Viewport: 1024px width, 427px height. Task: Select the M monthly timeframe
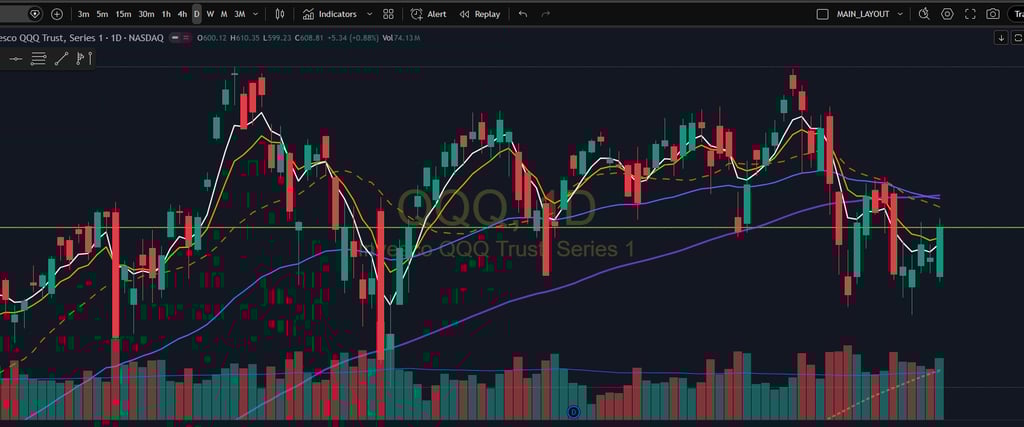click(224, 14)
